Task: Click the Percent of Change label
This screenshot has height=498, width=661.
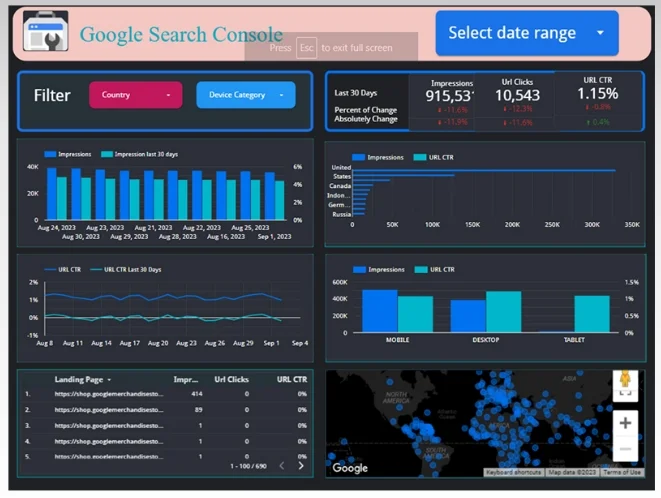Action: click(365, 110)
